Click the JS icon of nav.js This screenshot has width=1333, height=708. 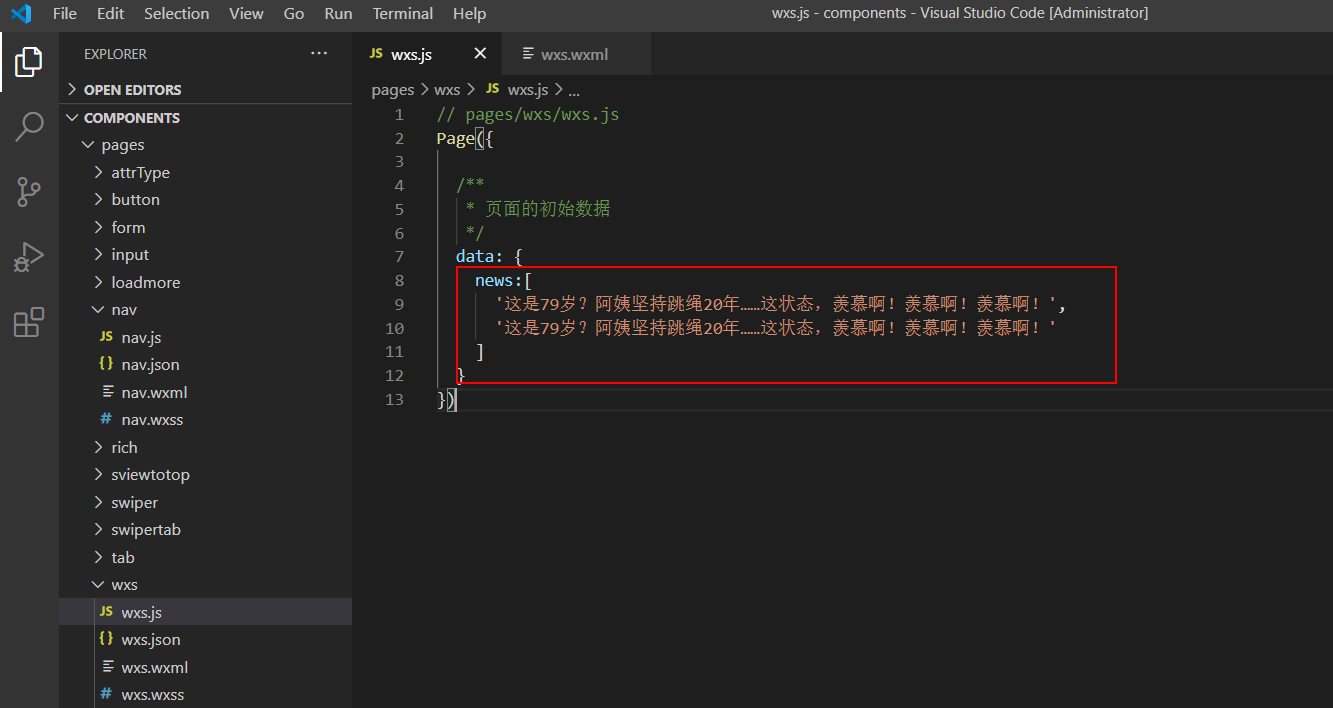click(106, 338)
